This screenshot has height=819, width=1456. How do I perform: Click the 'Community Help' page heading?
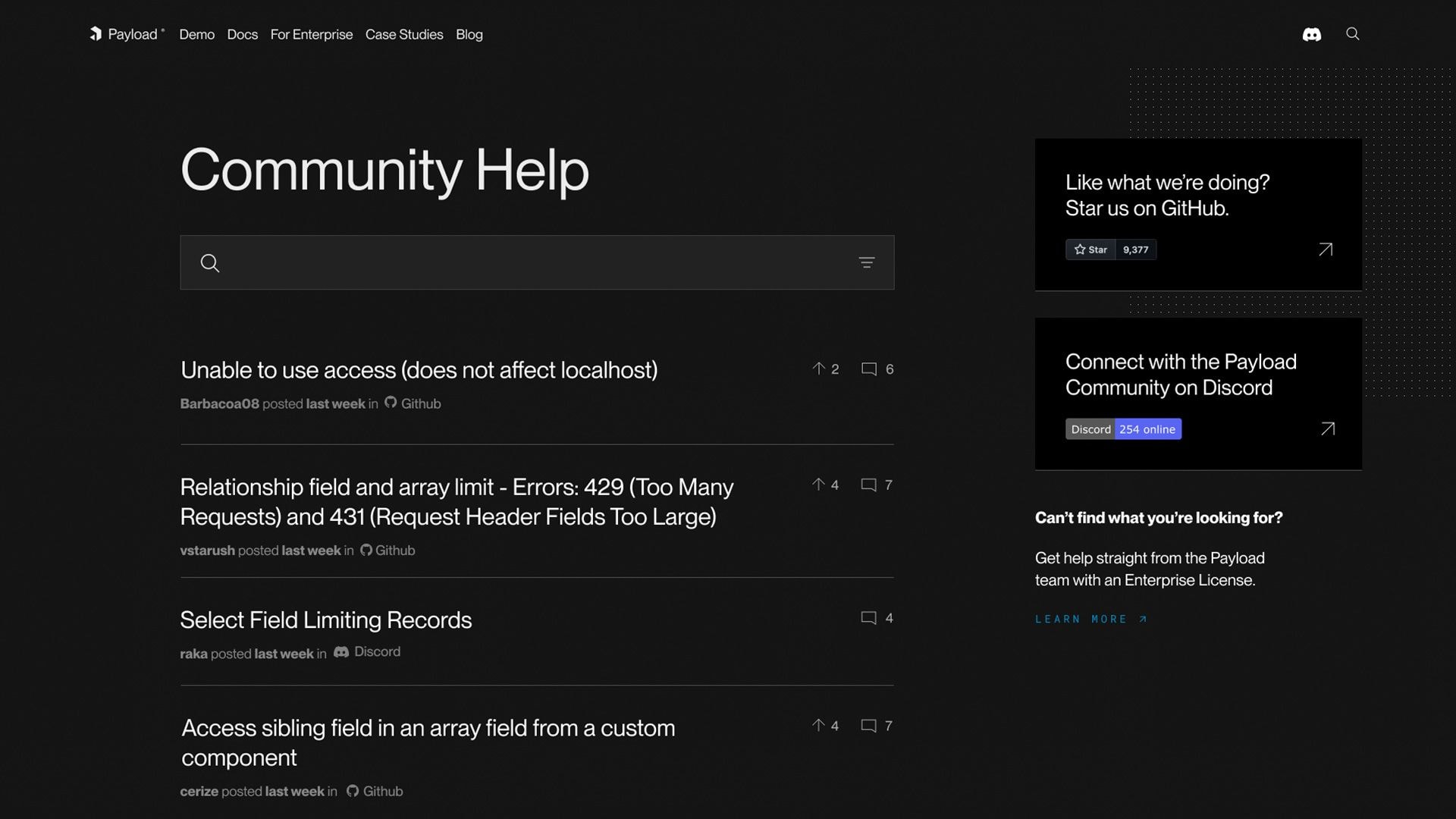[384, 170]
